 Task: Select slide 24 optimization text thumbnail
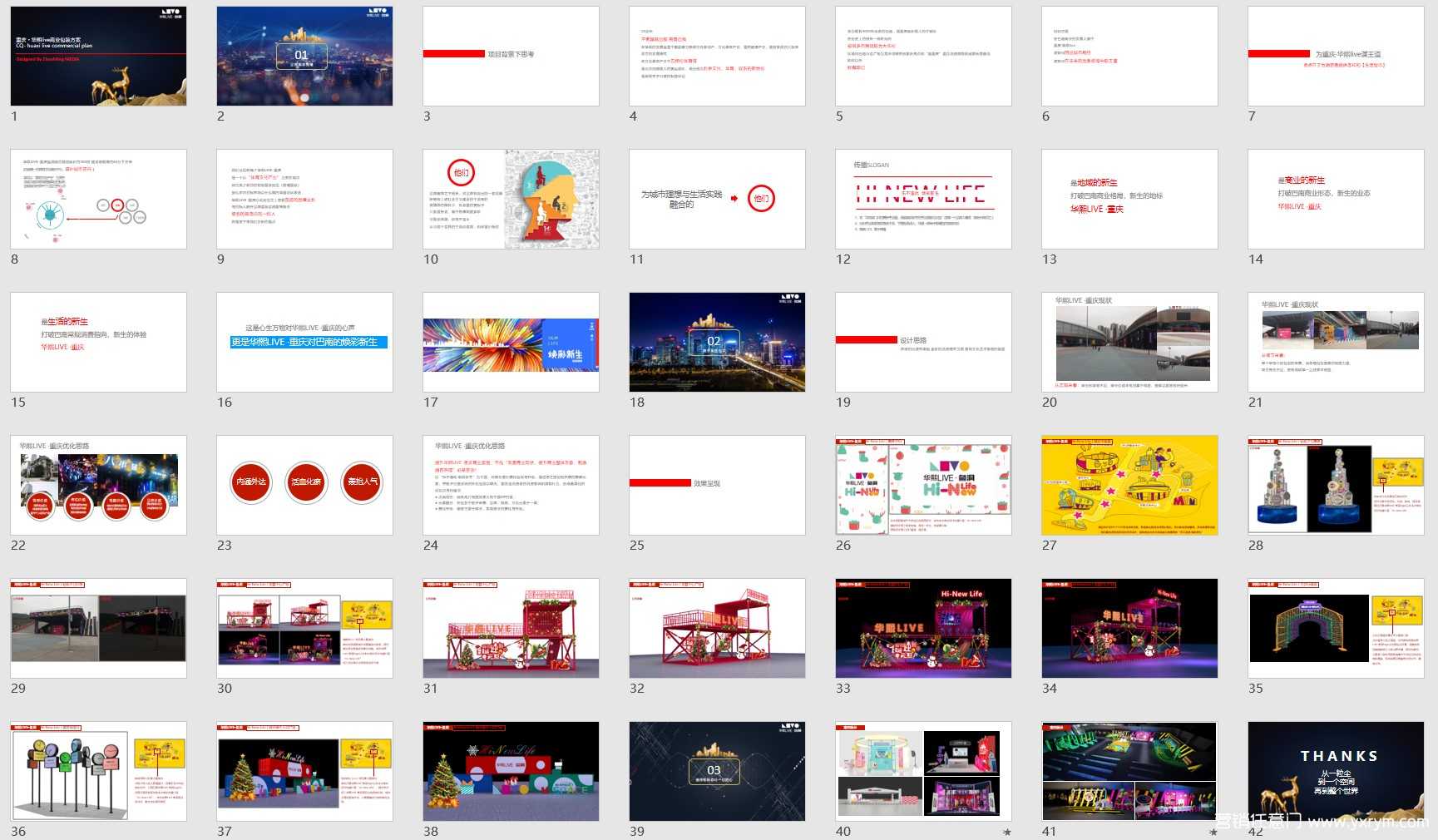(x=511, y=485)
